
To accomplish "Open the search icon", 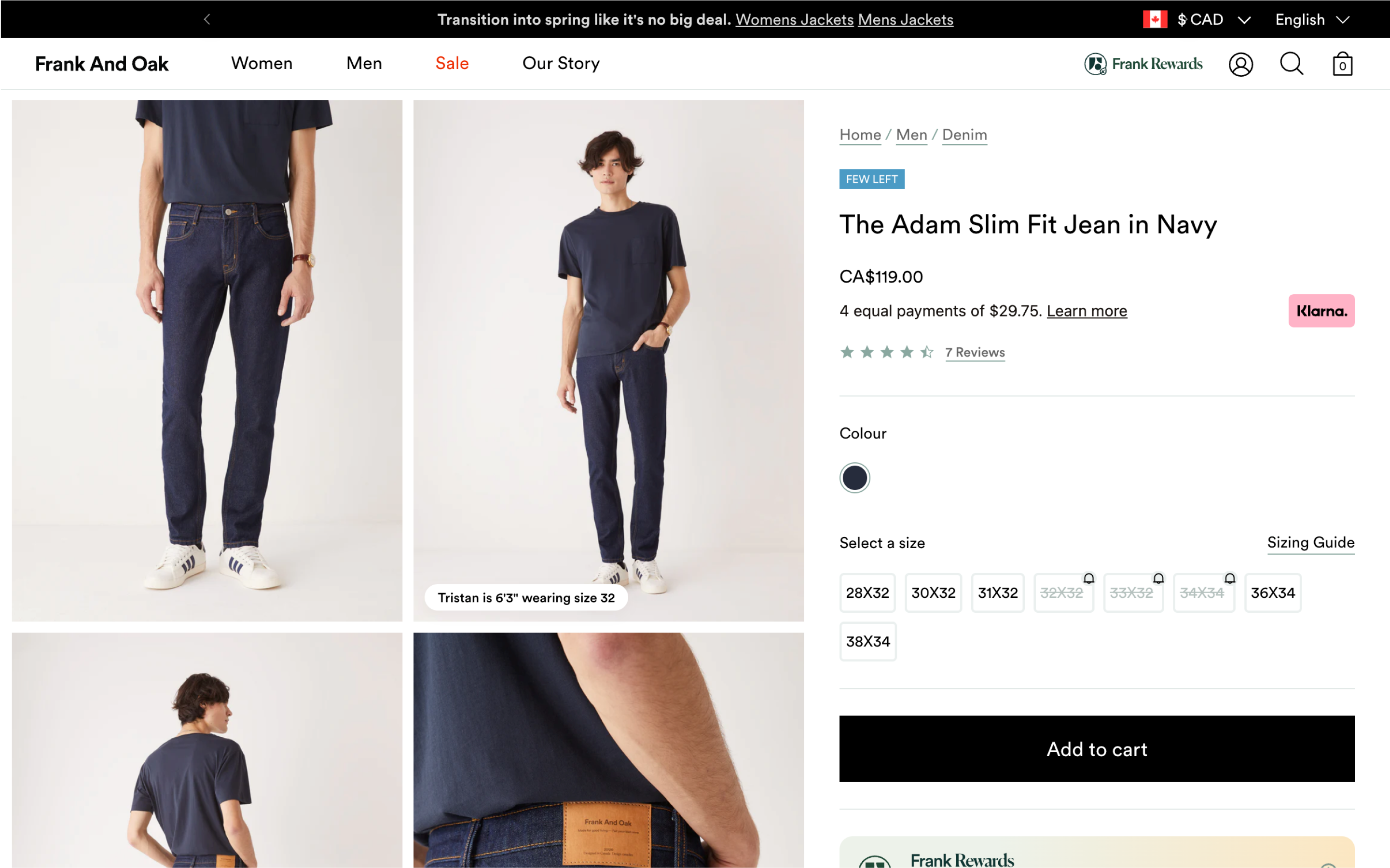I will [1291, 64].
